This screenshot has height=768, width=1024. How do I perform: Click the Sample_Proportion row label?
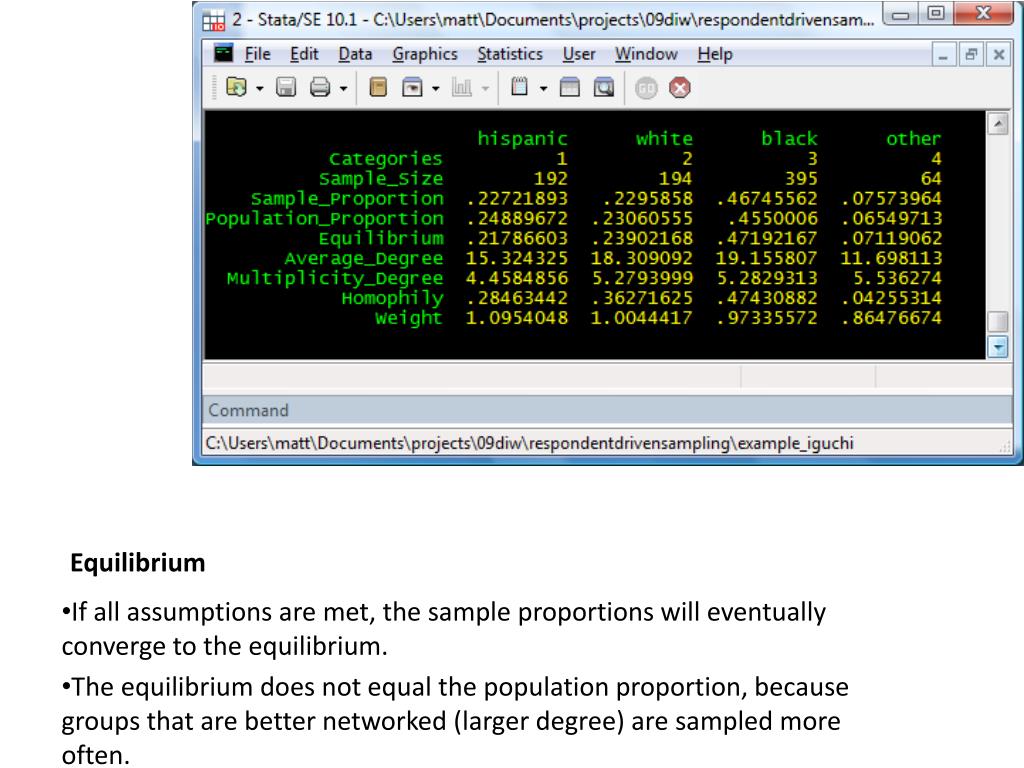(x=347, y=198)
